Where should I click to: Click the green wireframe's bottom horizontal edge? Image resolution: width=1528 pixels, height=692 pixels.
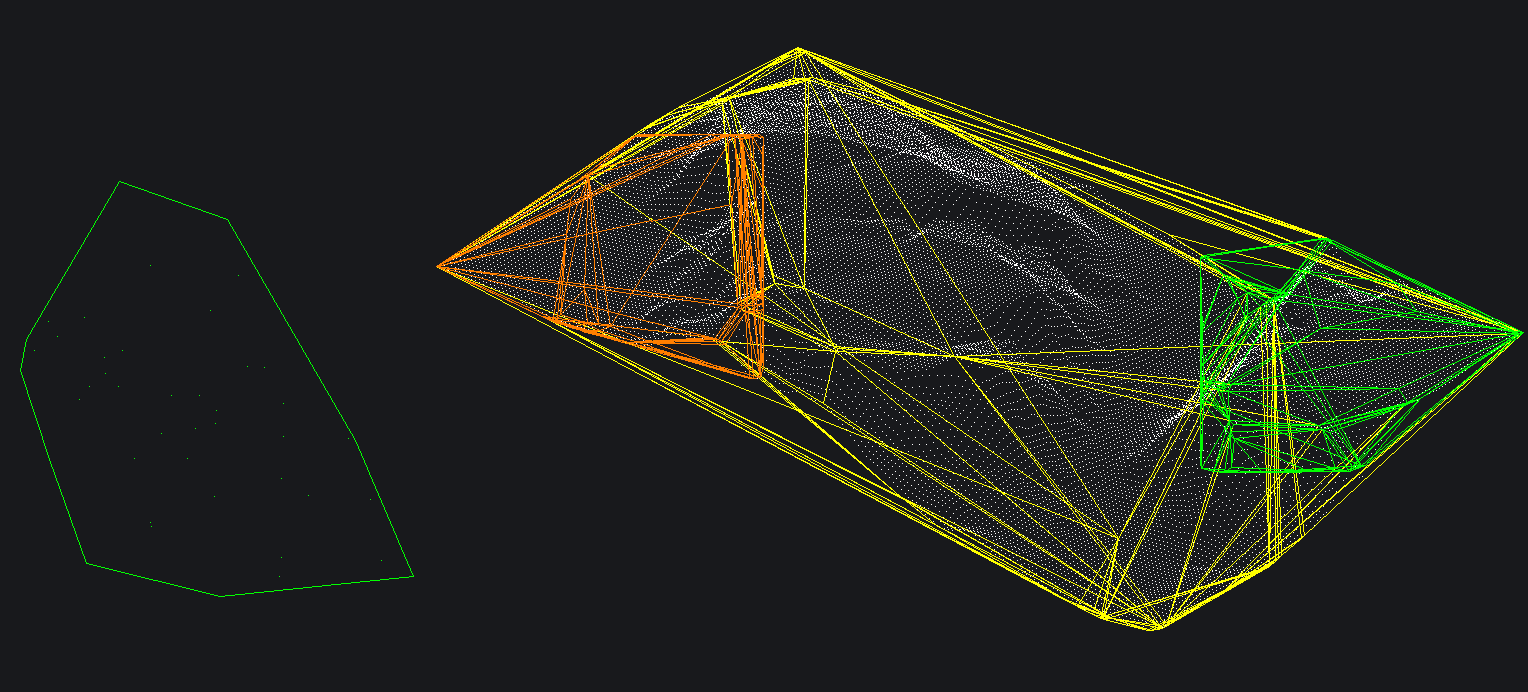(x=1270, y=469)
